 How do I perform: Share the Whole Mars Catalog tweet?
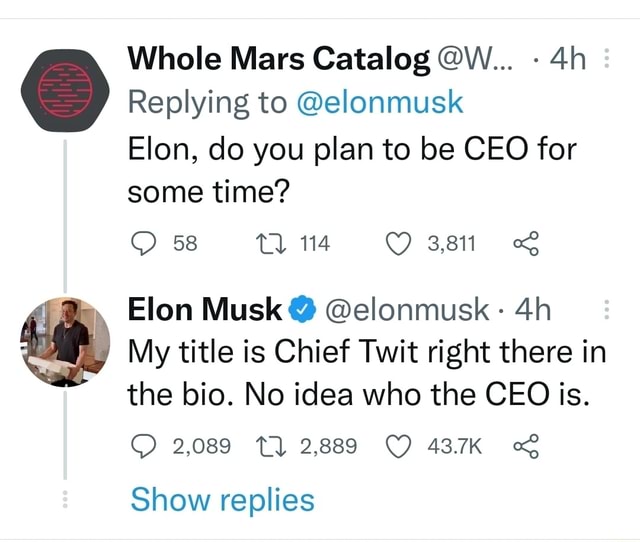(524, 241)
